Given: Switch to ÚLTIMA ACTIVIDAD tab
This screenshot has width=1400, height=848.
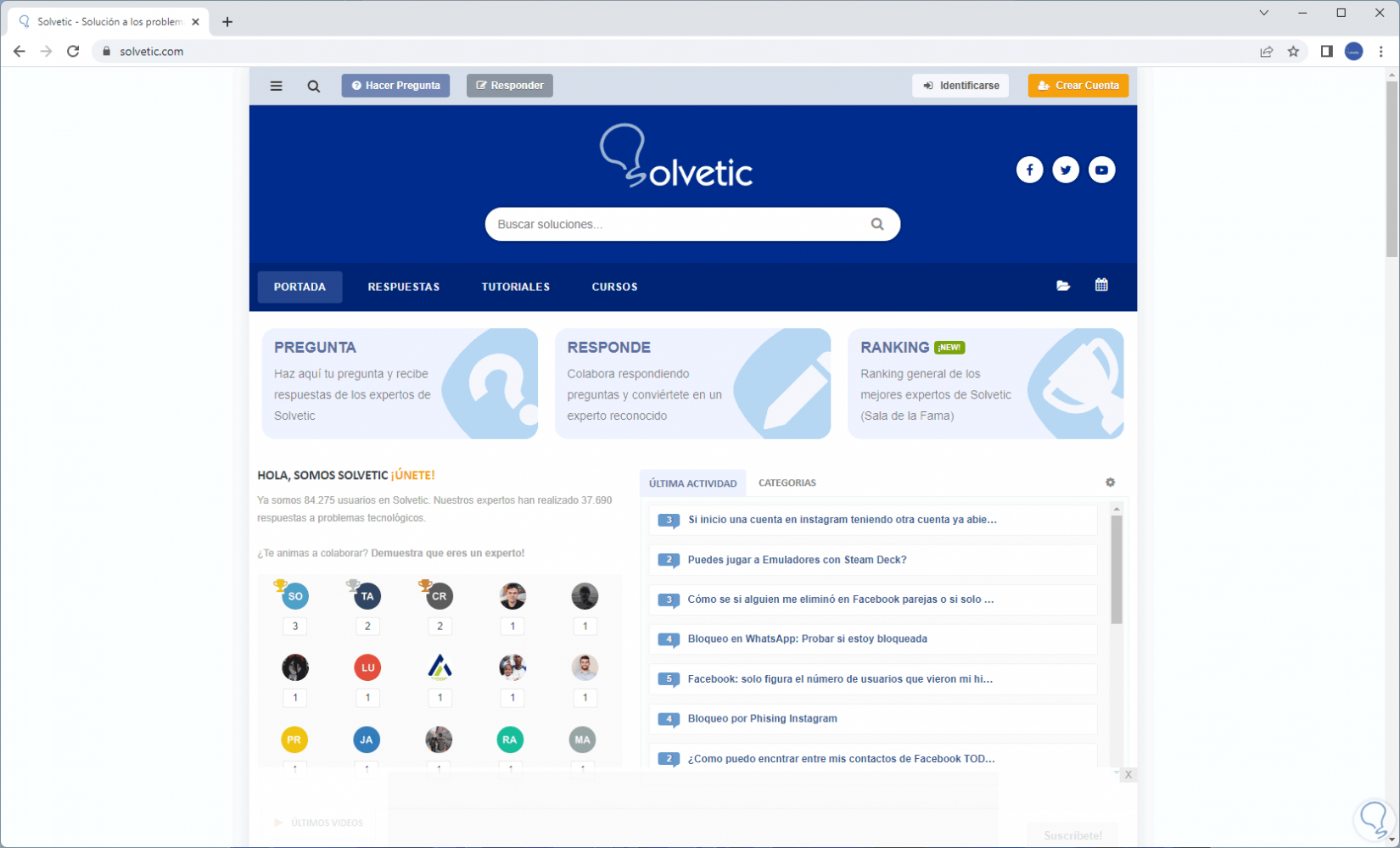Looking at the screenshot, I should pyautogui.click(x=693, y=483).
